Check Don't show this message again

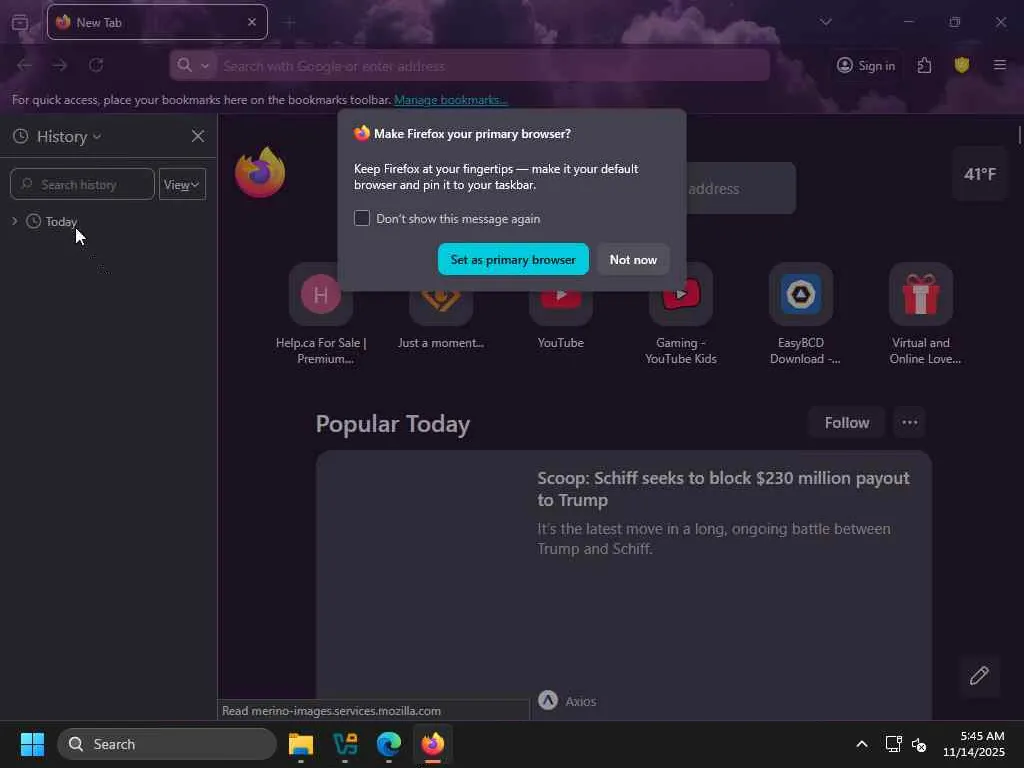(x=362, y=218)
